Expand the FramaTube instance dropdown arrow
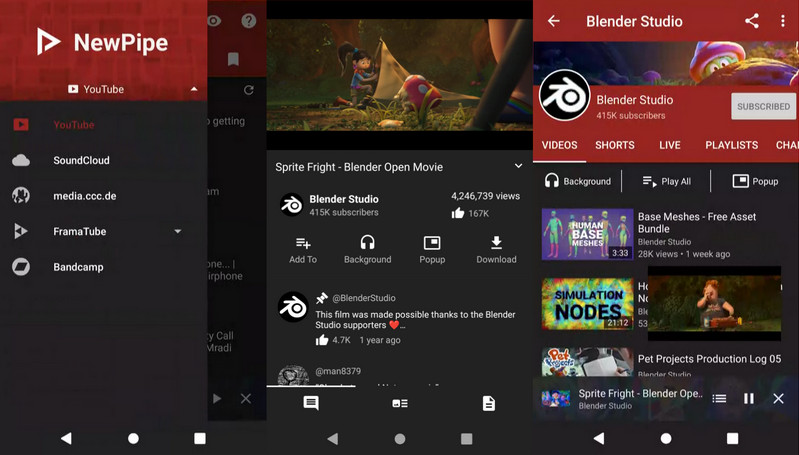Image resolution: width=799 pixels, height=455 pixels. click(x=178, y=231)
